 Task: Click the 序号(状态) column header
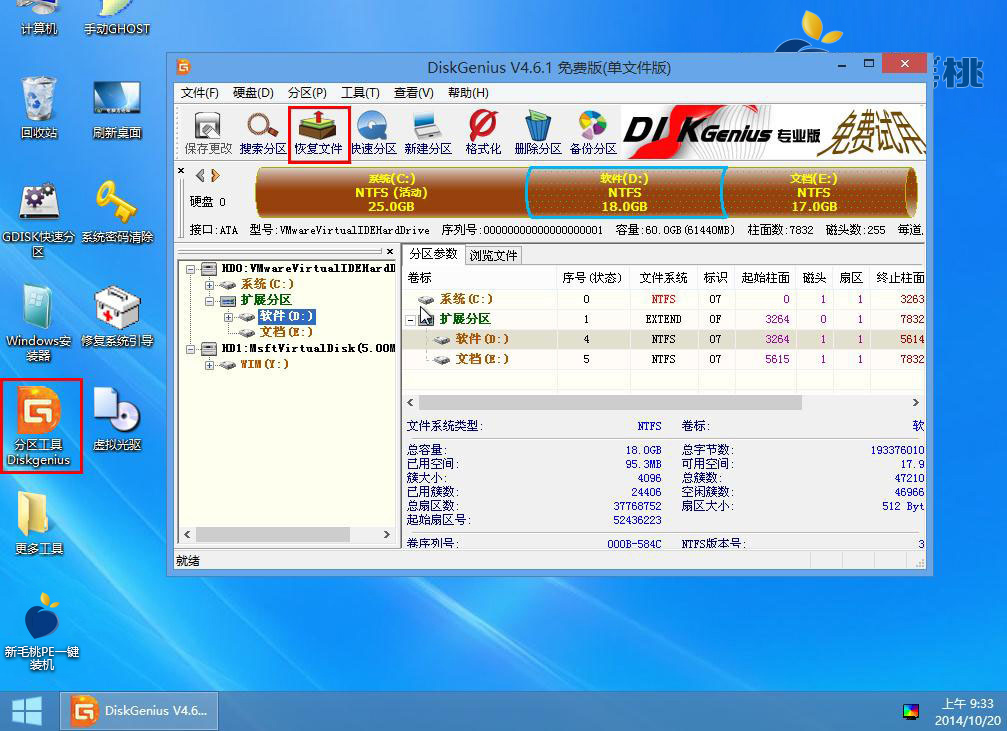coord(593,278)
